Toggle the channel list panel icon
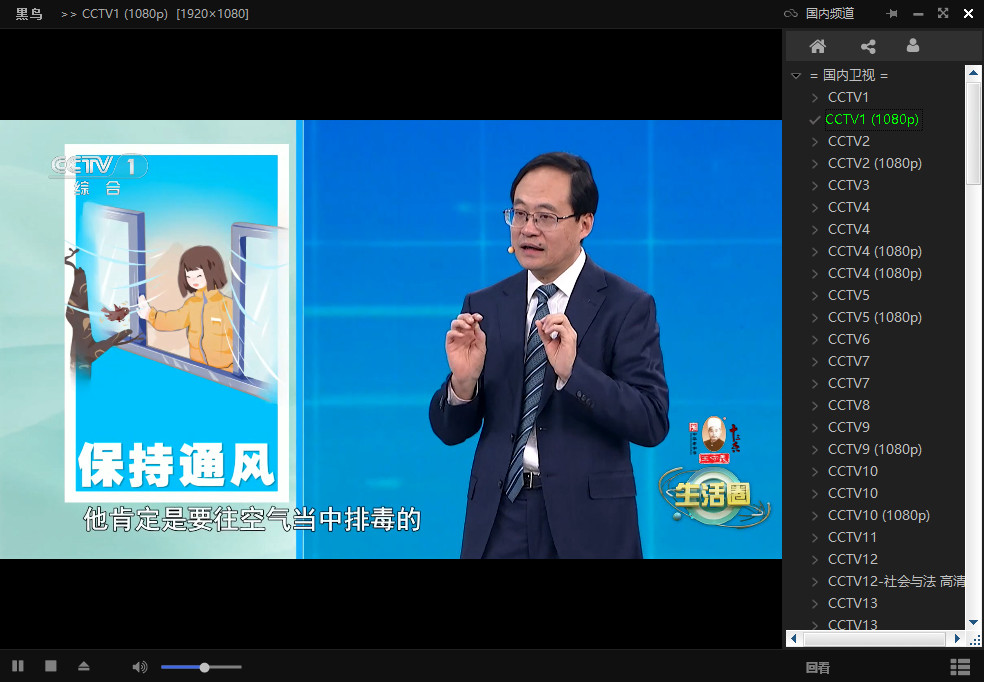Viewport: 984px width, 682px height. [x=960, y=667]
